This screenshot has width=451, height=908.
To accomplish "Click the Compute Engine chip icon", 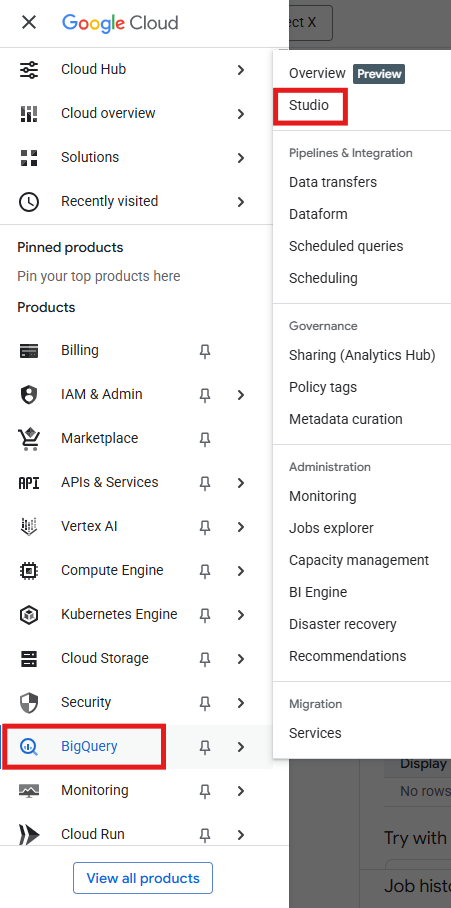I will coord(28,570).
